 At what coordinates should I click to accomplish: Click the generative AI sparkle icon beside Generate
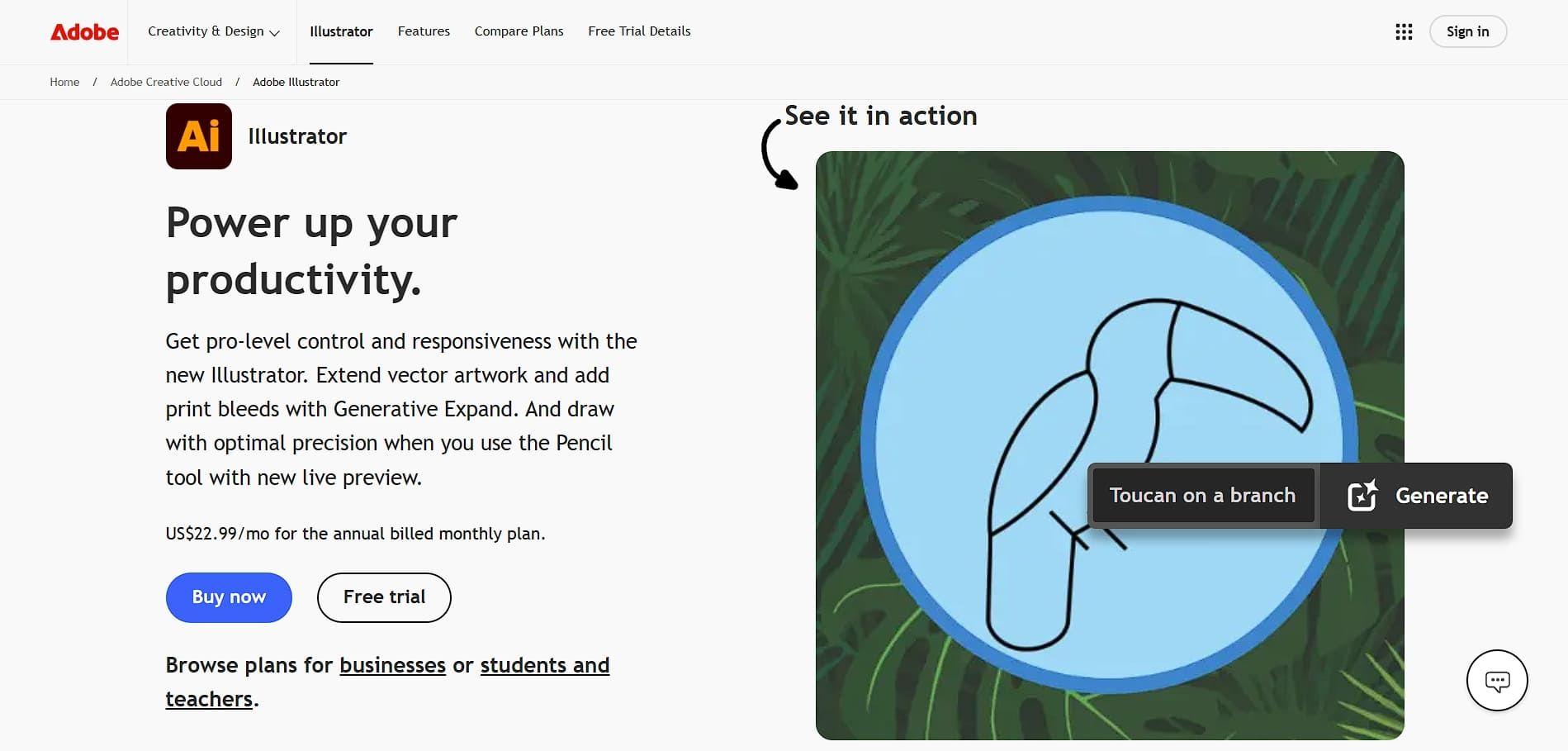click(1362, 495)
